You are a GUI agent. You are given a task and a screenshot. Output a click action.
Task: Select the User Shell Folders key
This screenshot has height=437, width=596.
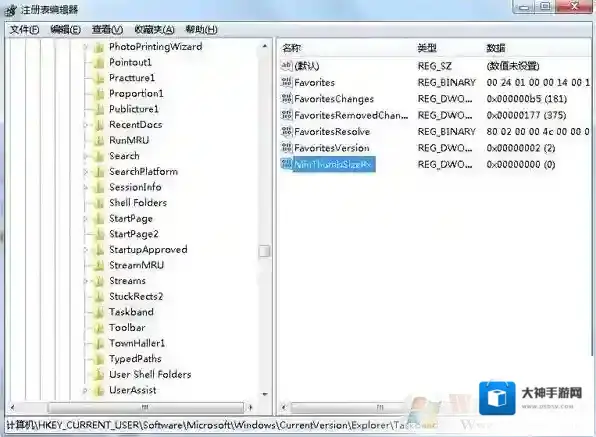tap(150, 374)
